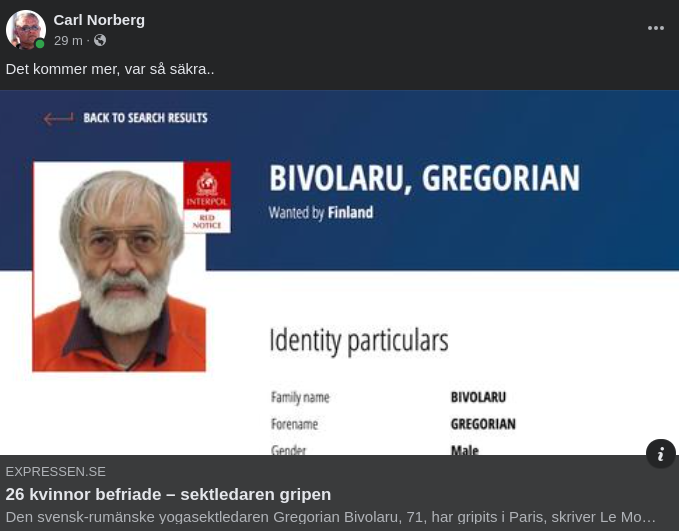
Task: Click the article description about Bivolaru
Action: [x=330, y=517]
